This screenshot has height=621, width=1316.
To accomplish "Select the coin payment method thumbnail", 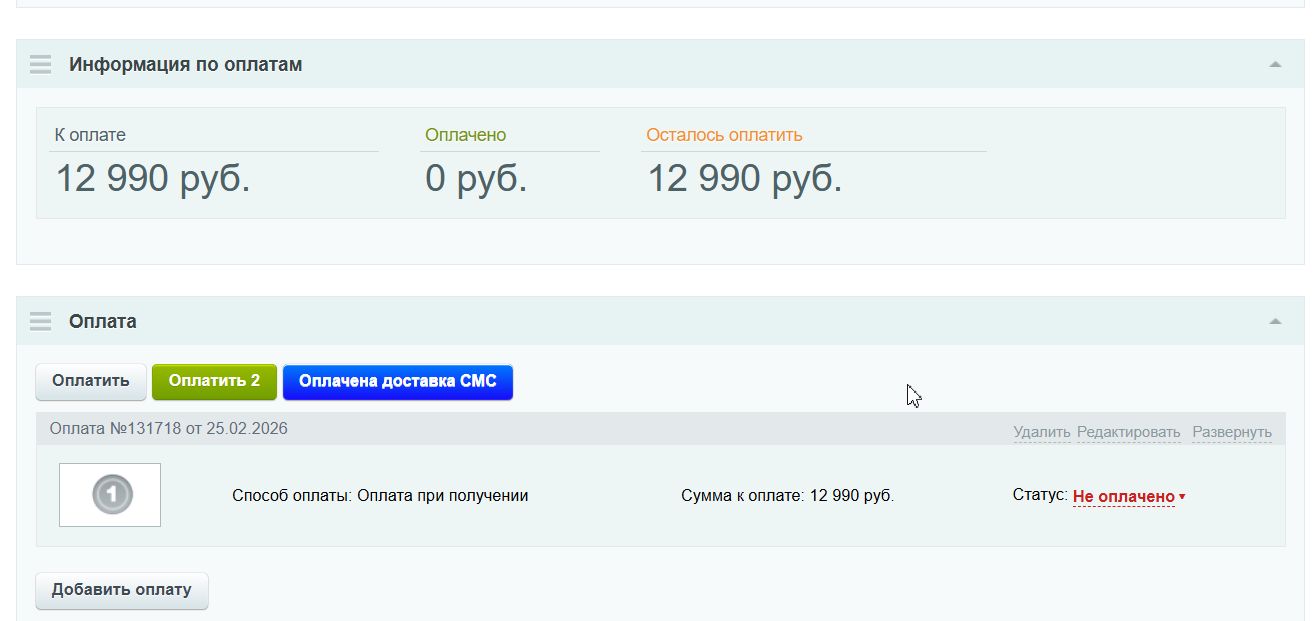I will point(110,492).
